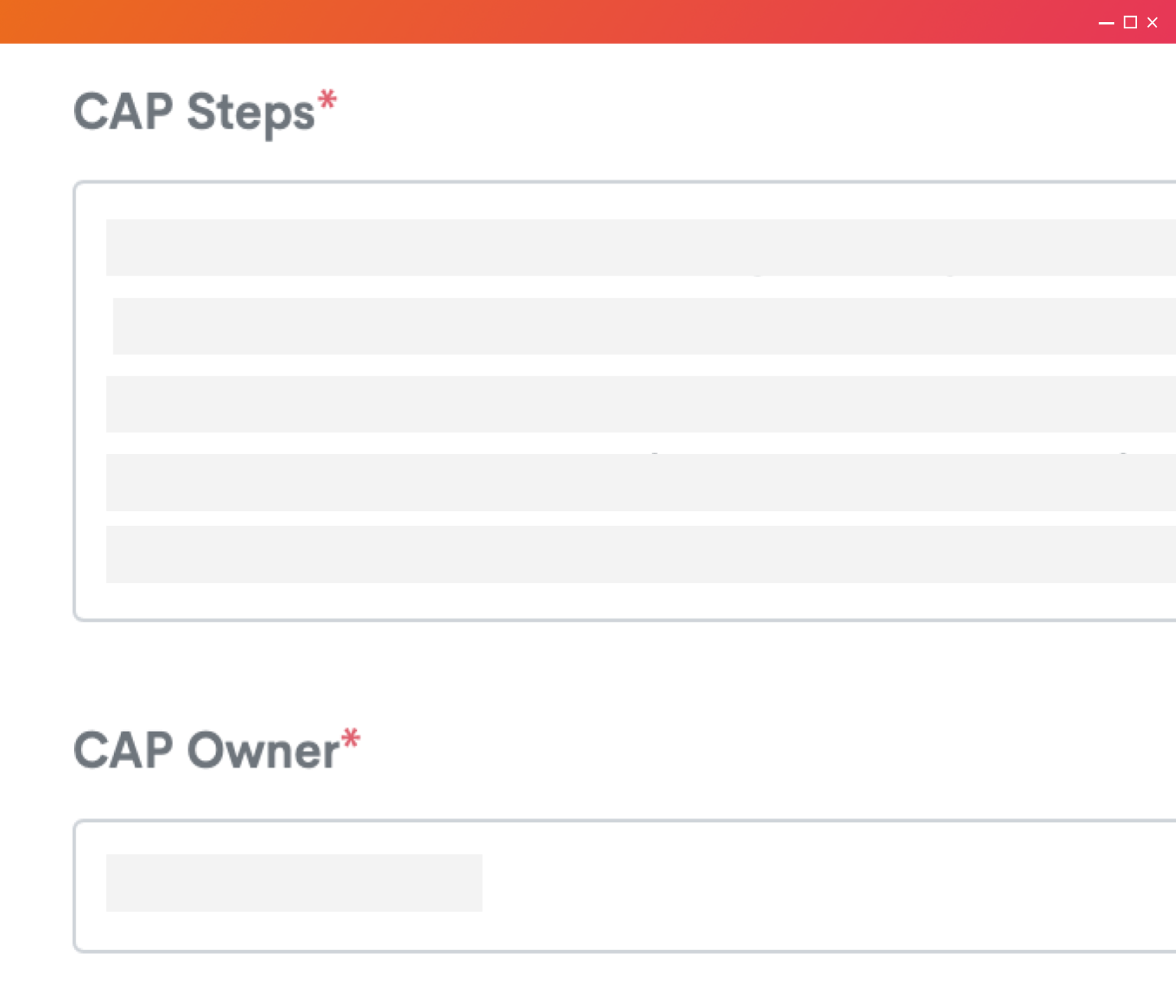Screen dimensions: 1176x1008
Task: Click the gray placeholder value in CAP Owner
Action: click(294, 882)
